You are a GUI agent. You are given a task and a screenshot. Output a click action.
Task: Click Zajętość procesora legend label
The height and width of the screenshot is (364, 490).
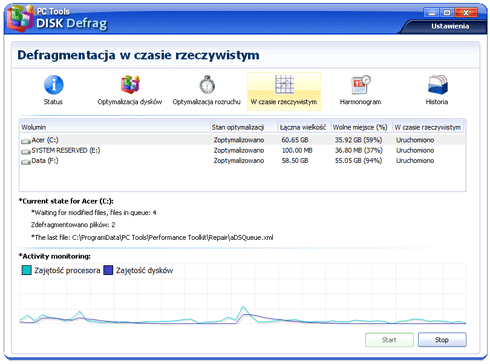point(67,270)
